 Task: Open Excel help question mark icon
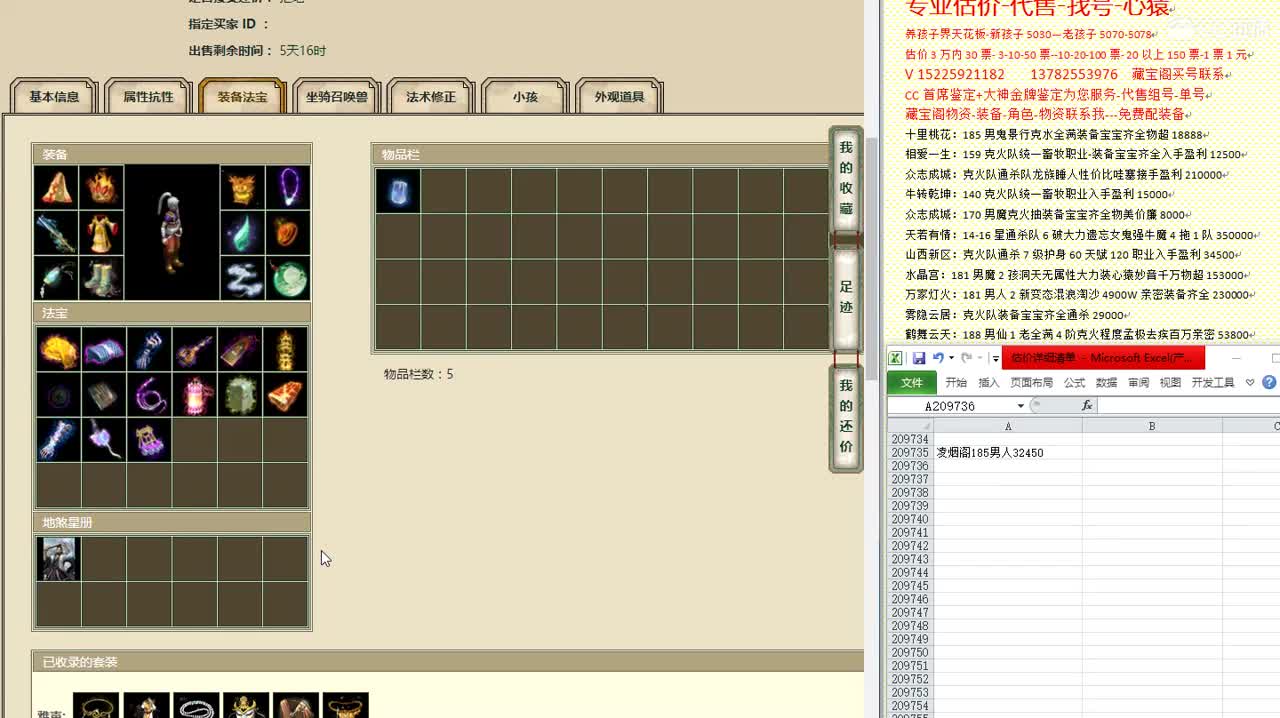(x=1269, y=382)
